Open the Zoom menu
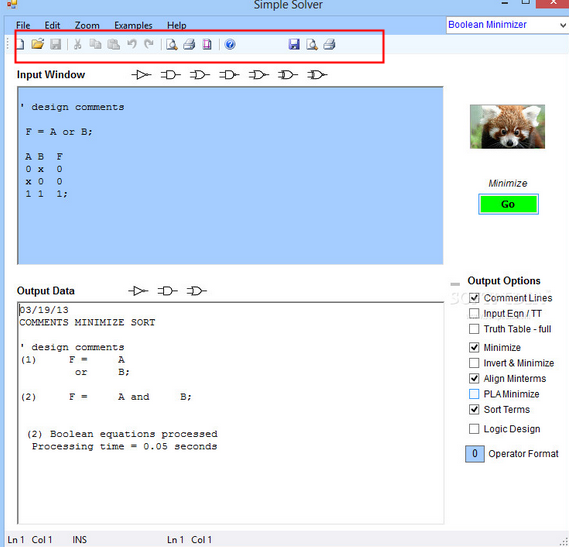This screenshot has width=569, height=547. click(x=87, y=25)
